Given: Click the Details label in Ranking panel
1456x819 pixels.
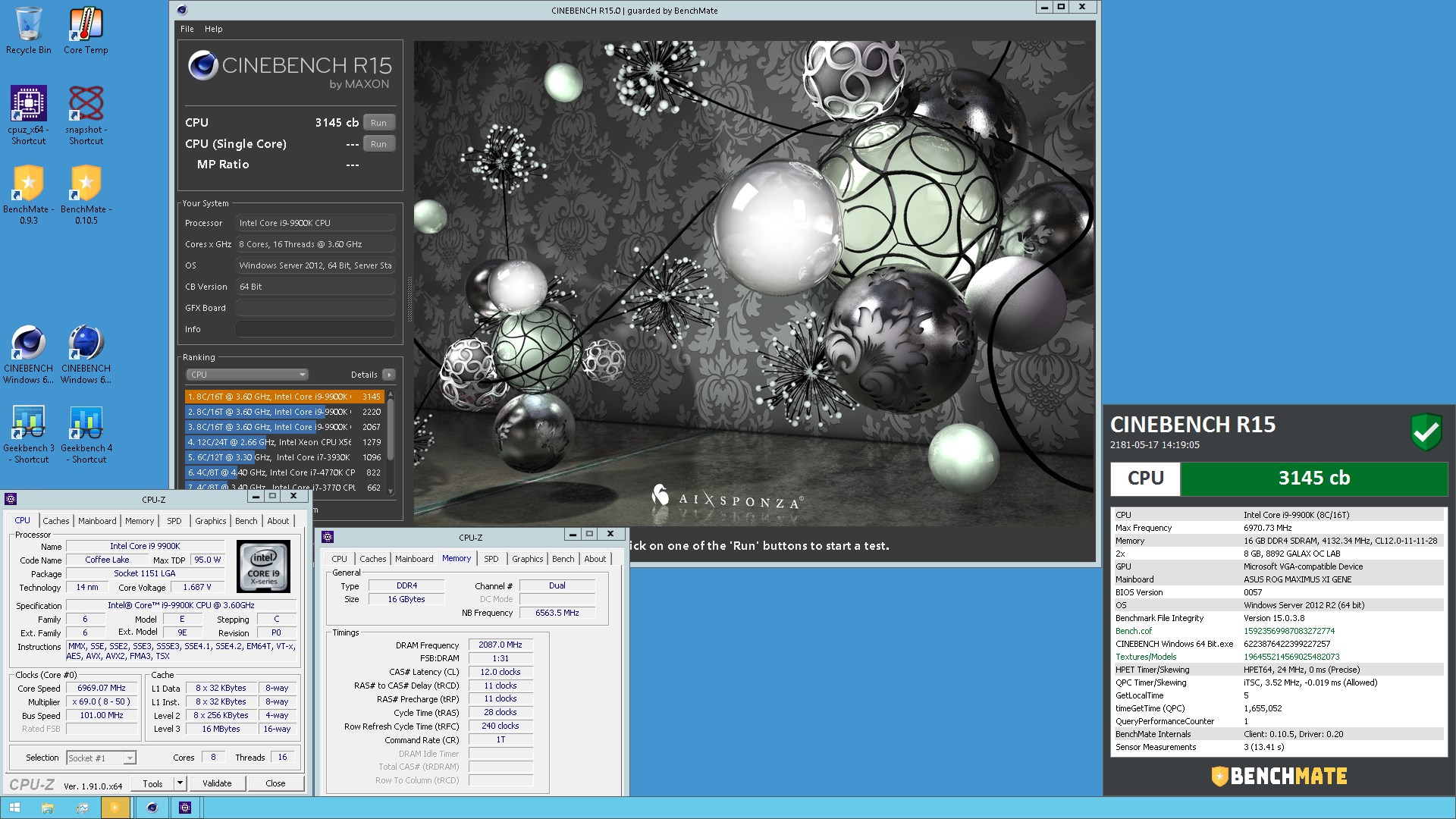Looking at the screenshot, I should point(364,375).
